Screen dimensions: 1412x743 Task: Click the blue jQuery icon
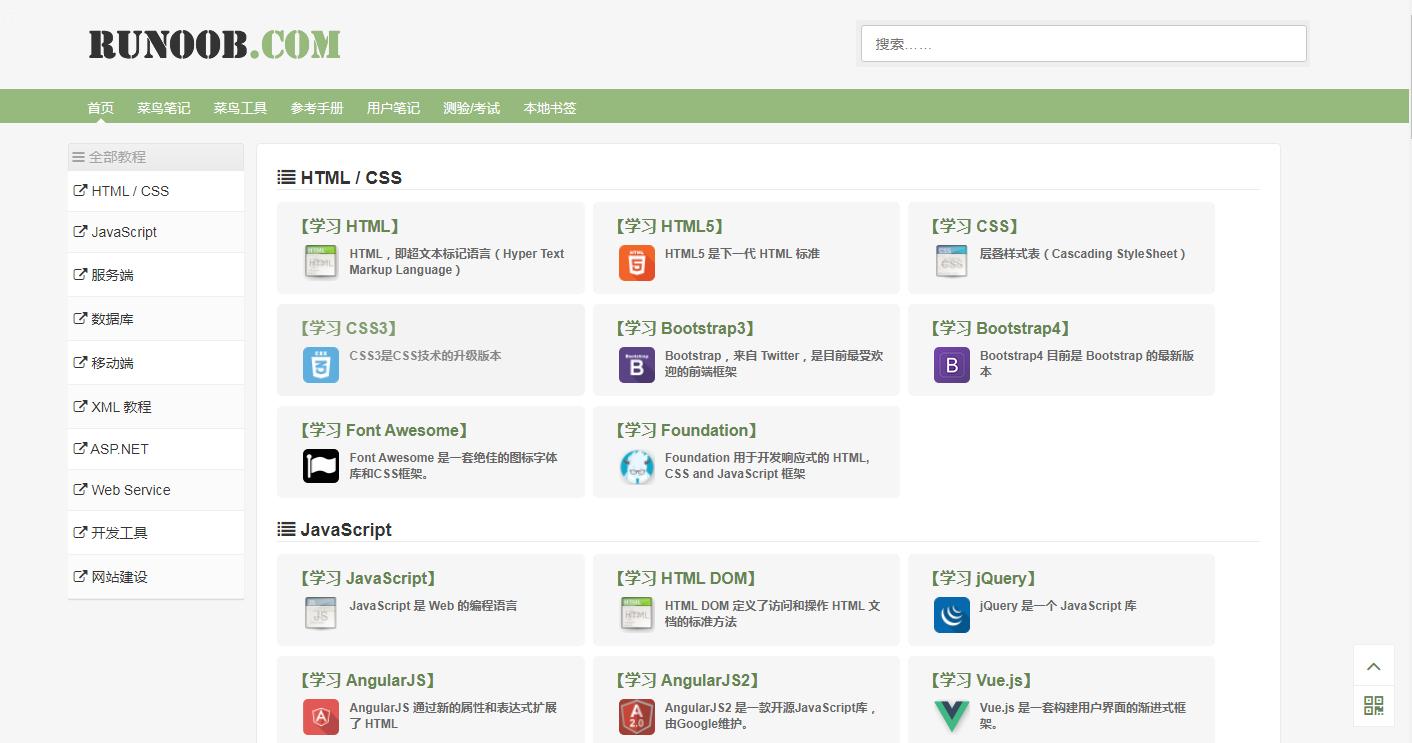pyautogui.click(x=952, y=614)
